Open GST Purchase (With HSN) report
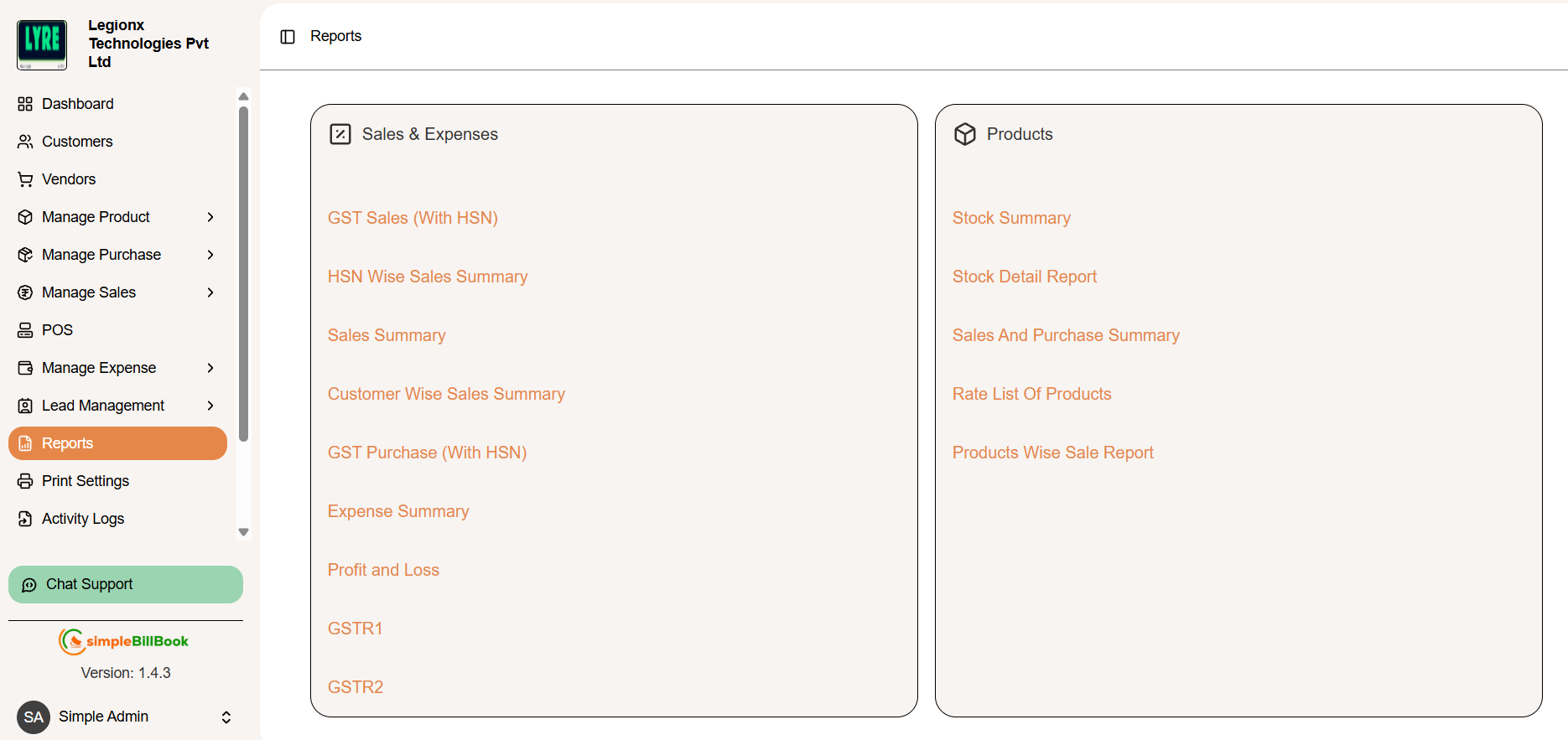The height and width of the screenshot is (740, 1568). 427,453
